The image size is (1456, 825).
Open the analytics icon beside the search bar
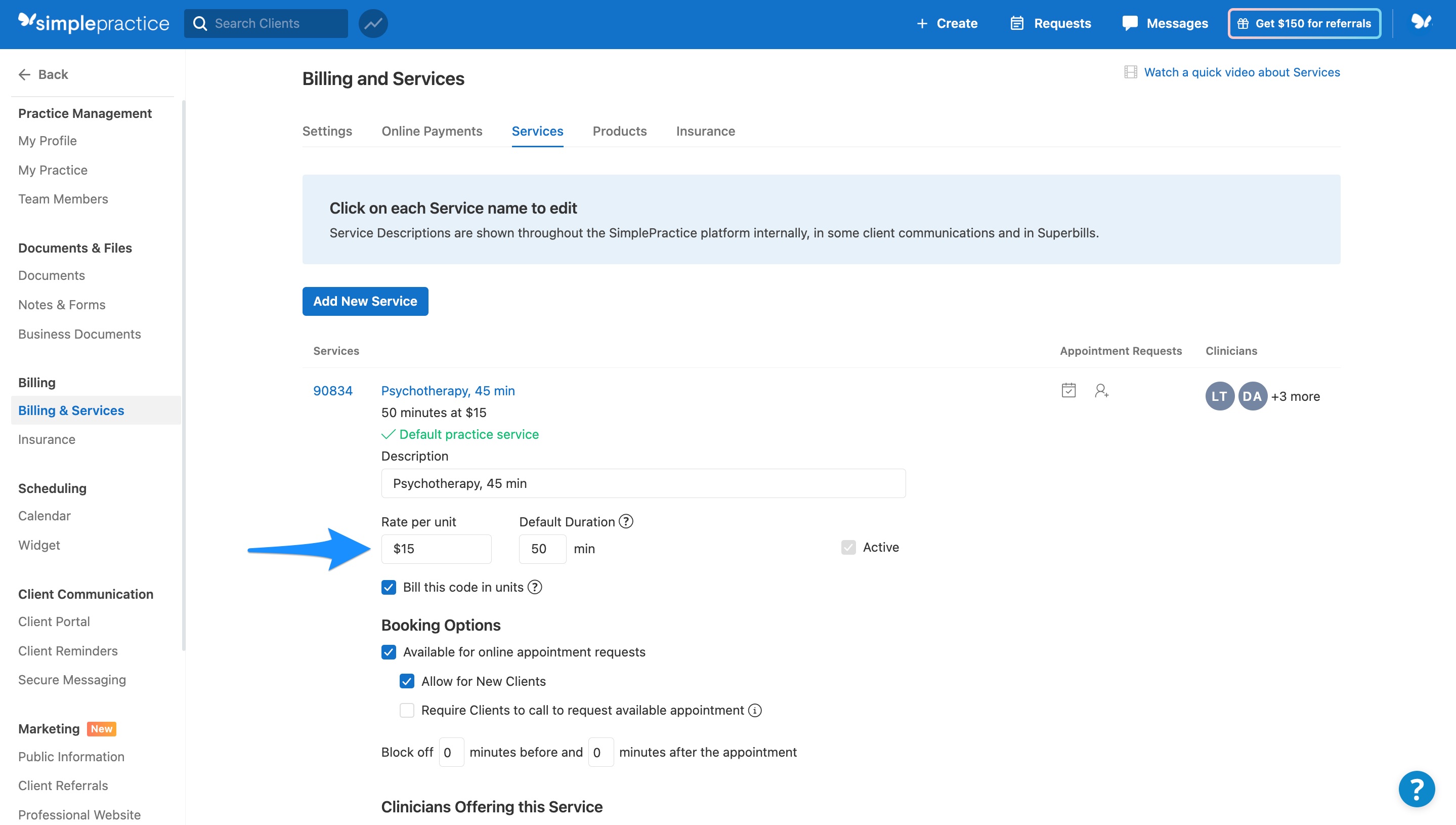tap(373, 23)
